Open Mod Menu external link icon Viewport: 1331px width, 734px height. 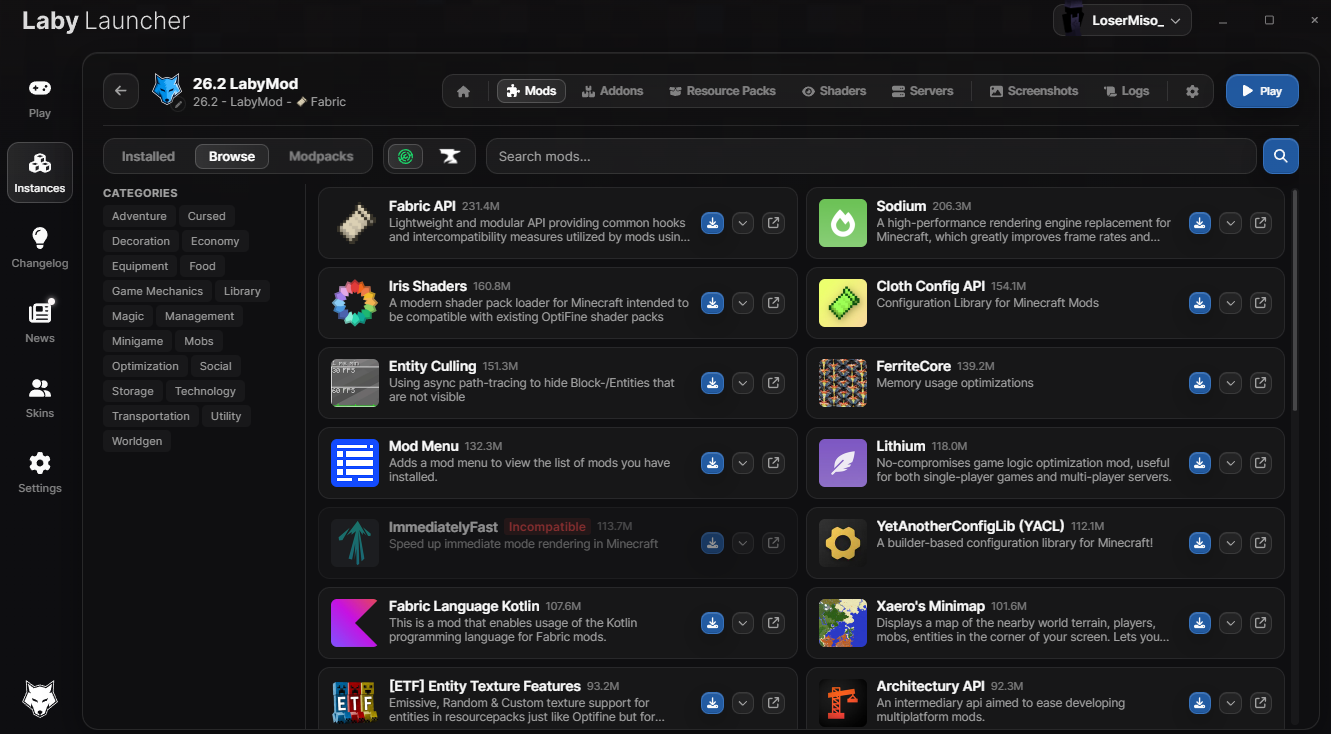pyautogui.click(x=773, y=463)
